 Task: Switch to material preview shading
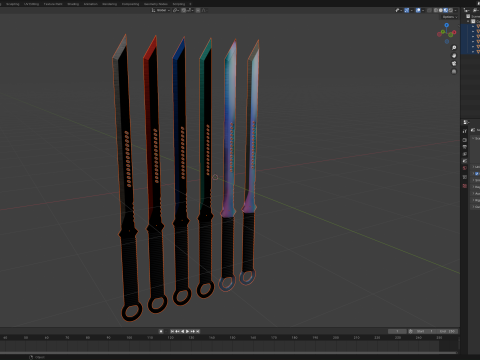pos(446,10)
